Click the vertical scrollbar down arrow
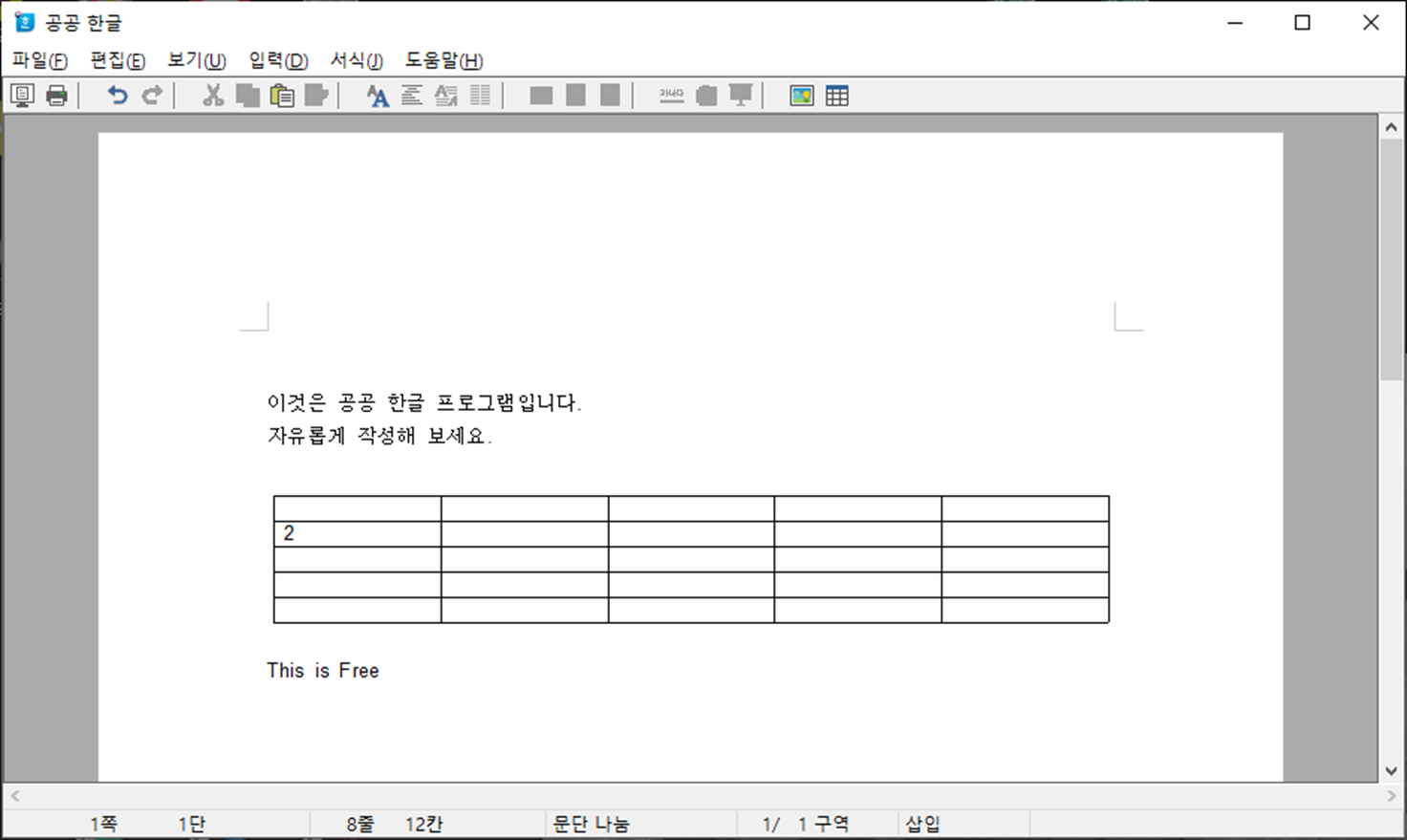 point(1392,771)
